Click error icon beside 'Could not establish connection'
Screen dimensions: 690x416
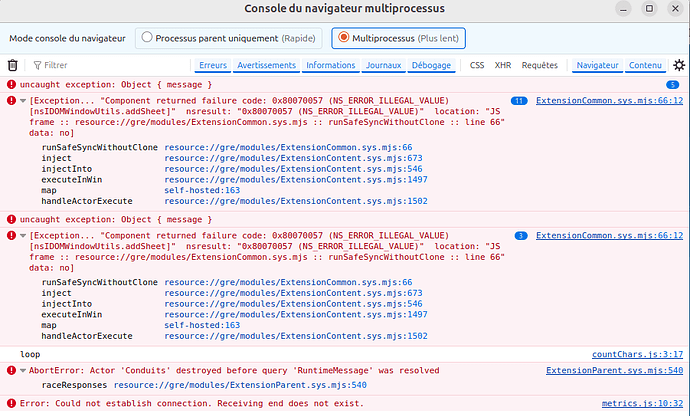(11, 403)
